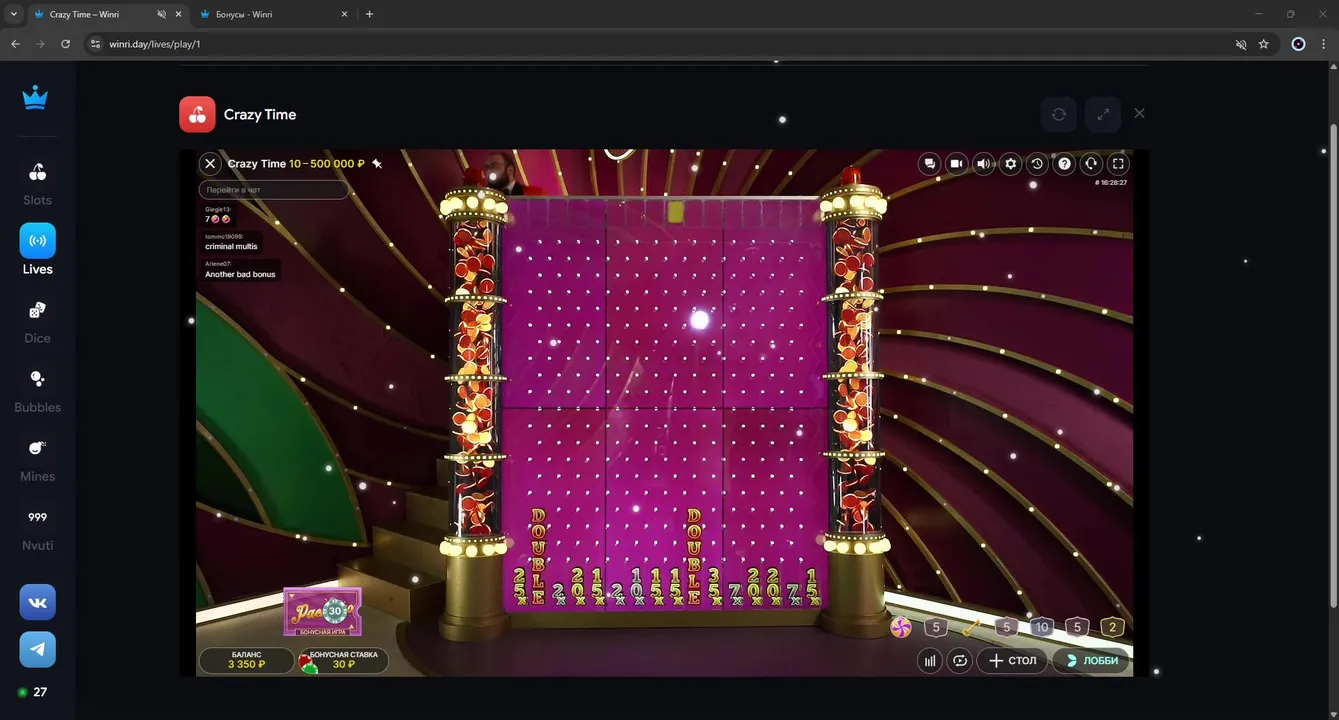The height and width of the screenshot is (720, 1339).
Task: Open the Dice games section
Action: (37, 321)
